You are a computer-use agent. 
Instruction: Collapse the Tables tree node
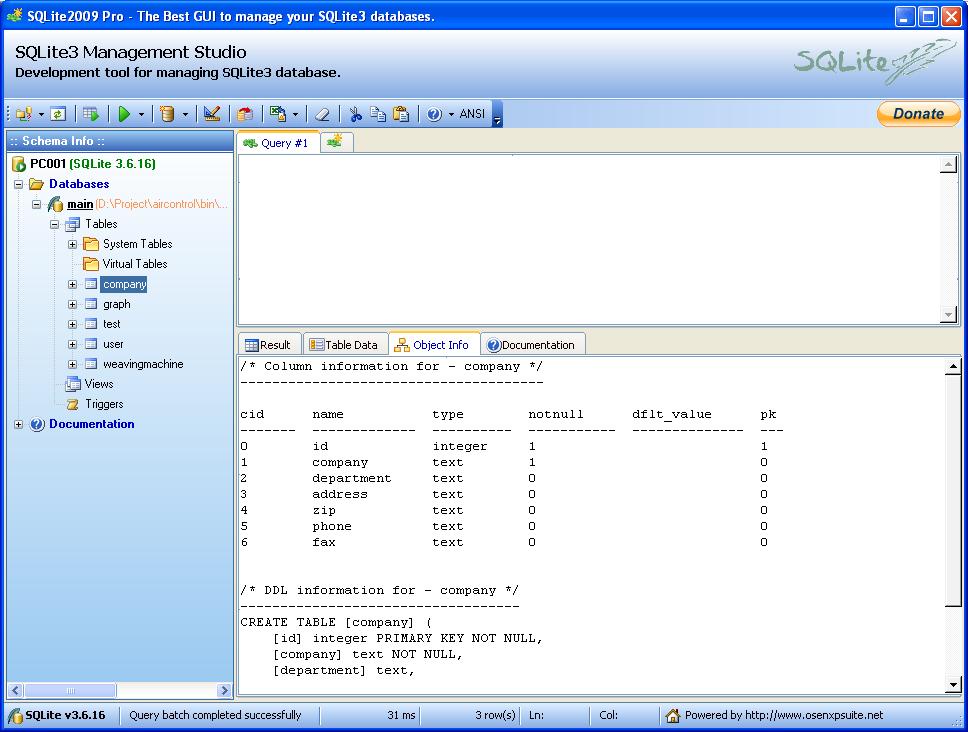point(54,224)
